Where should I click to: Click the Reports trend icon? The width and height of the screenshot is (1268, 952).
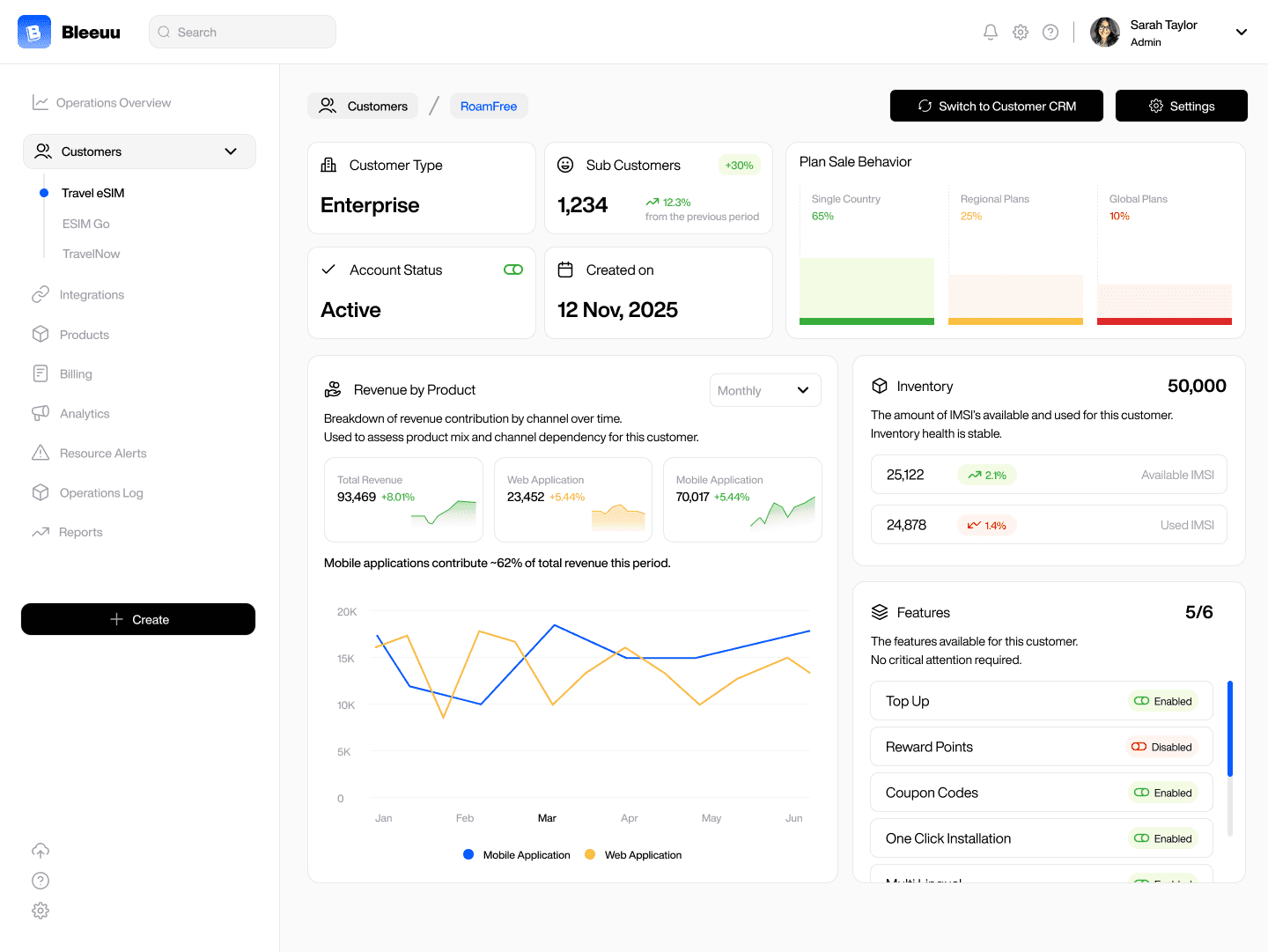click(x=41, y=532)
